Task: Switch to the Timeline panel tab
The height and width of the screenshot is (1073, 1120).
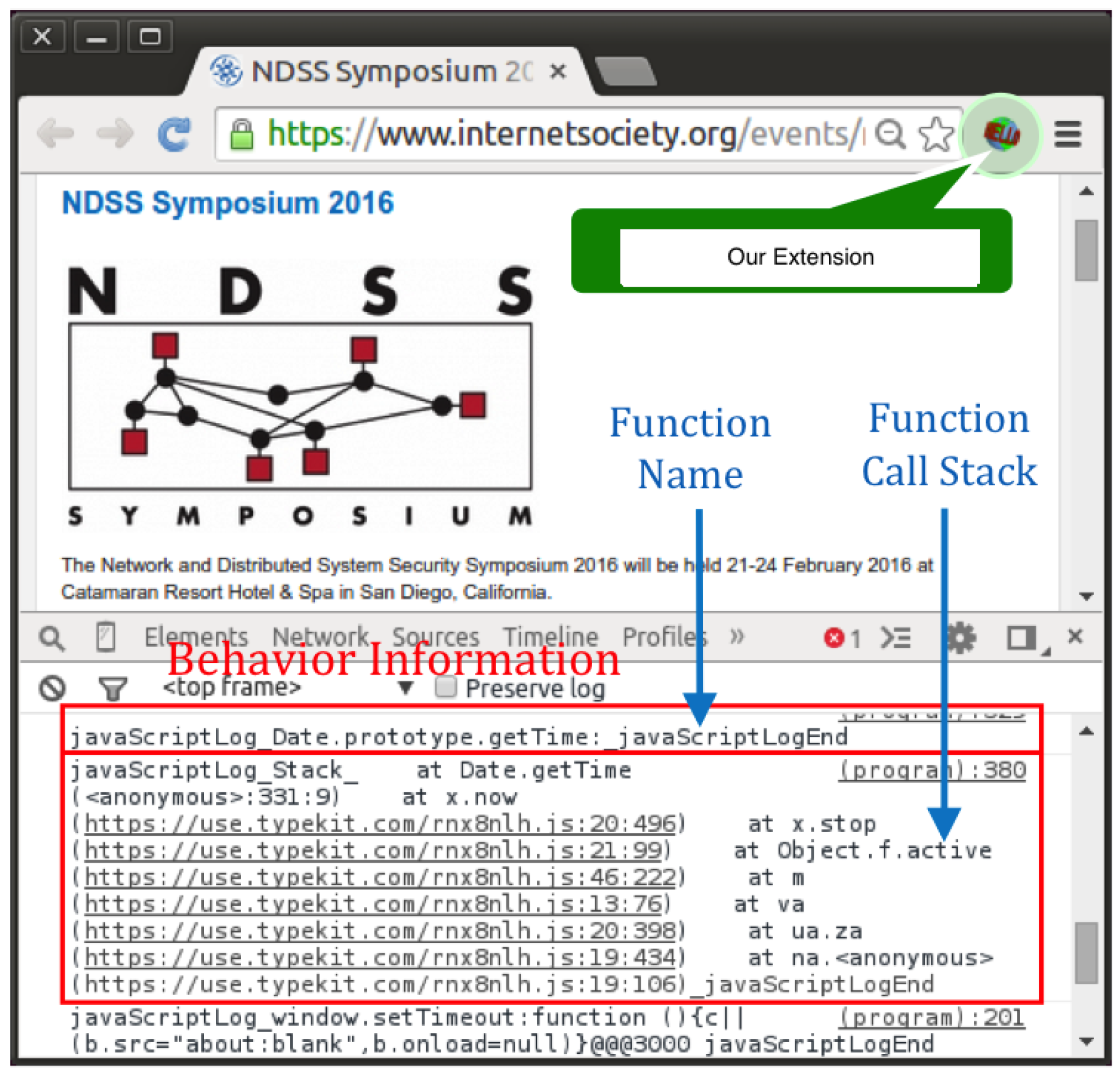Action: point(550,636)
